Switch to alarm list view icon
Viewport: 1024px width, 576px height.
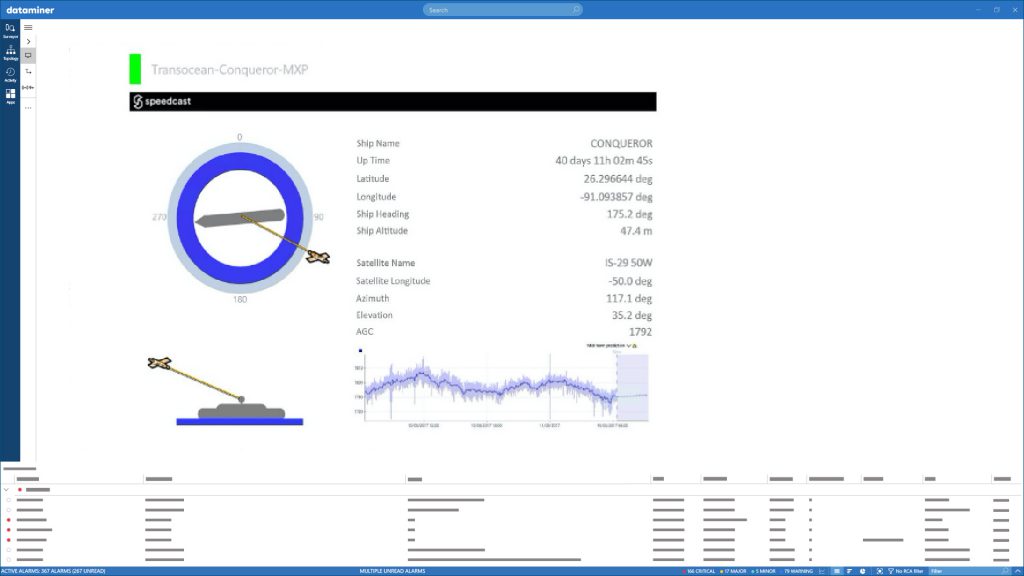(x=837, y=571)
